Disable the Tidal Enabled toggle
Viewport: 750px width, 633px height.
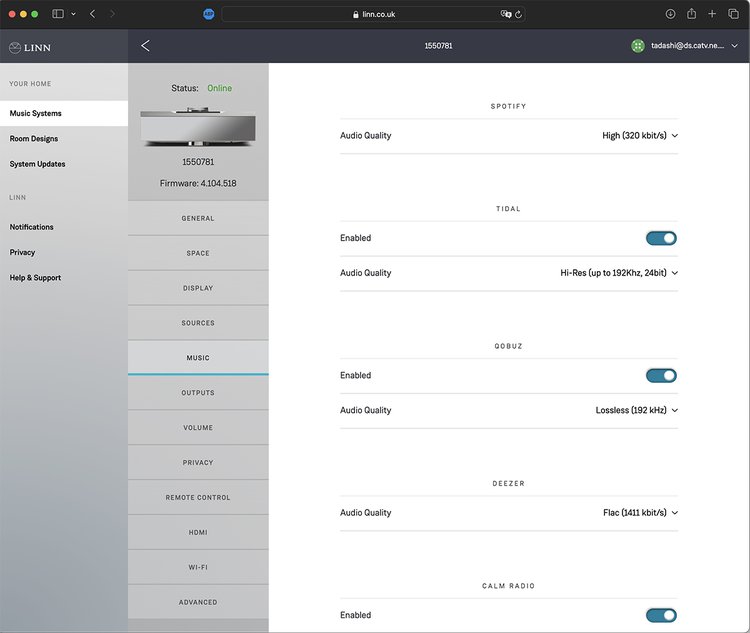click(x=661, y=238)
